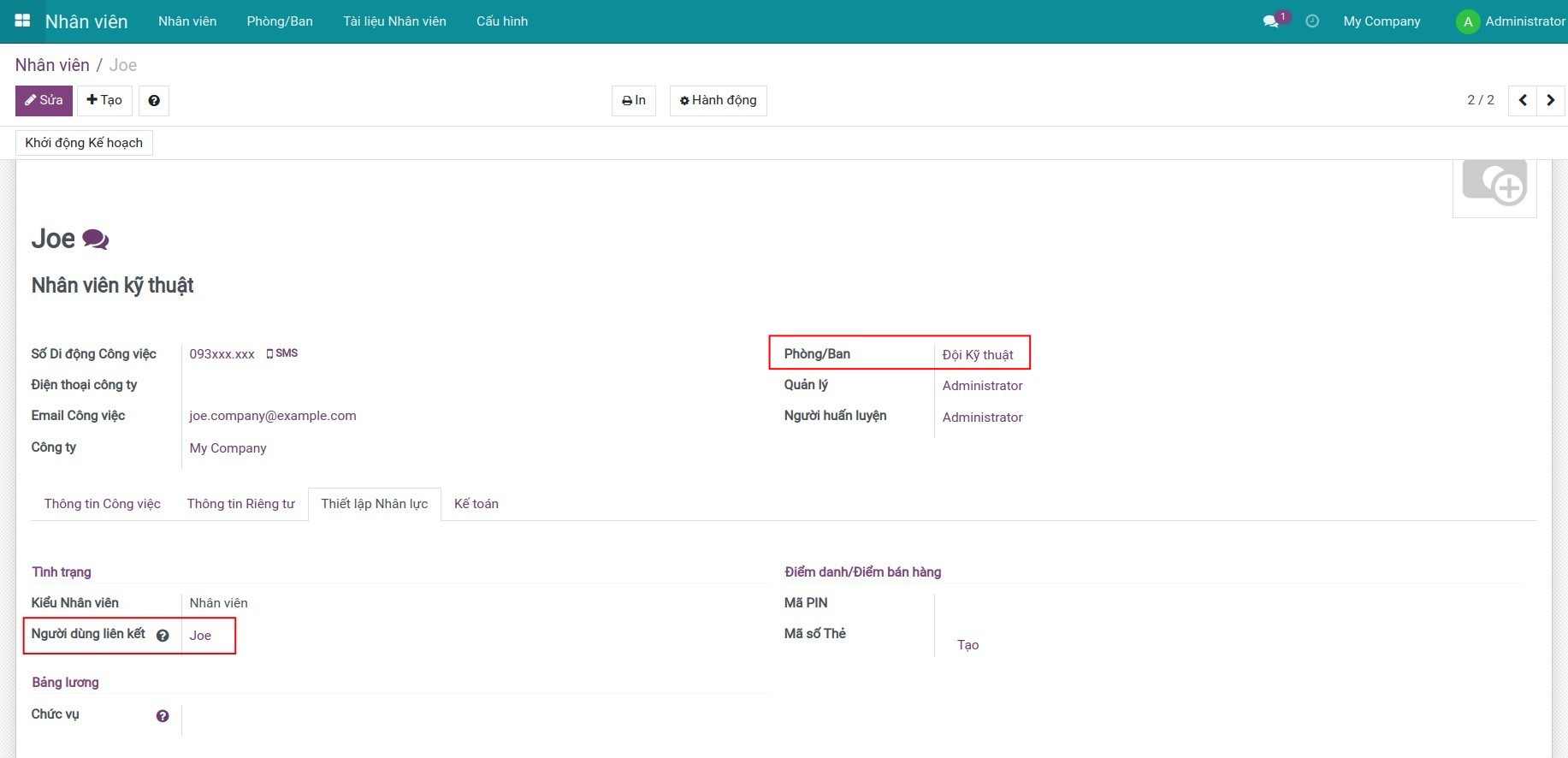Open the In print dropdown
This screenshot has height=758, width=1568.
pyautogui.click(x=634, y=100)
